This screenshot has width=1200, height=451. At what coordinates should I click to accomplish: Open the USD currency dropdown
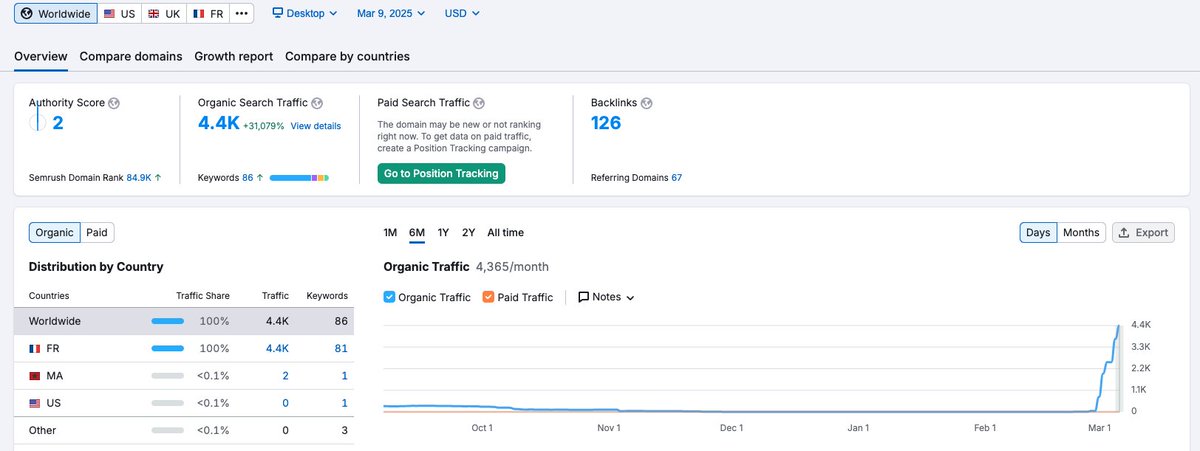(462, 14)
